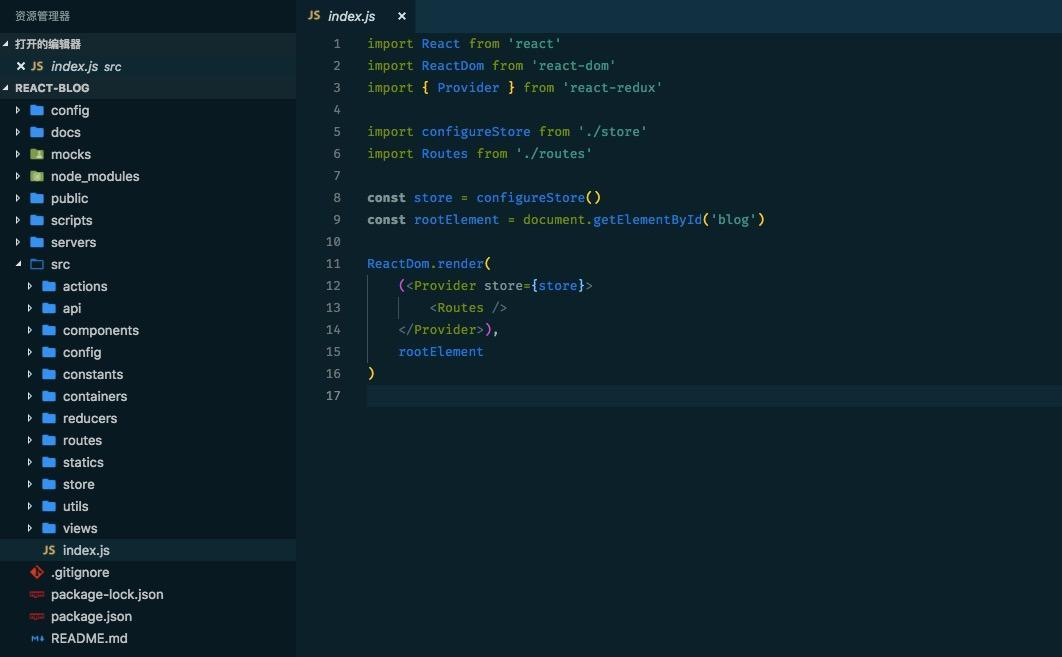This screenshot has height=657, width=1062.
Task: Expand the utils folder arrow
Action: [30, 506]
